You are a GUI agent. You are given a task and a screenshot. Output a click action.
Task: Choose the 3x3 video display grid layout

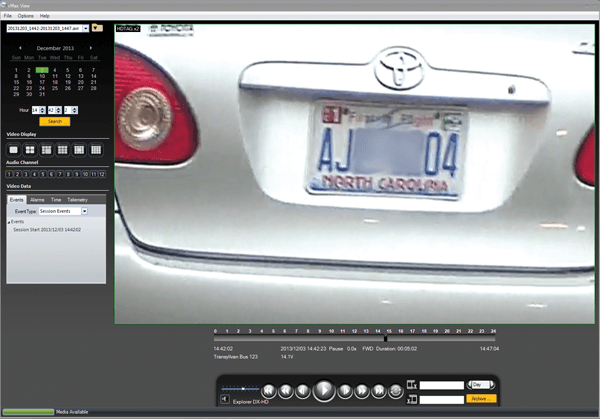pos(63,150)
